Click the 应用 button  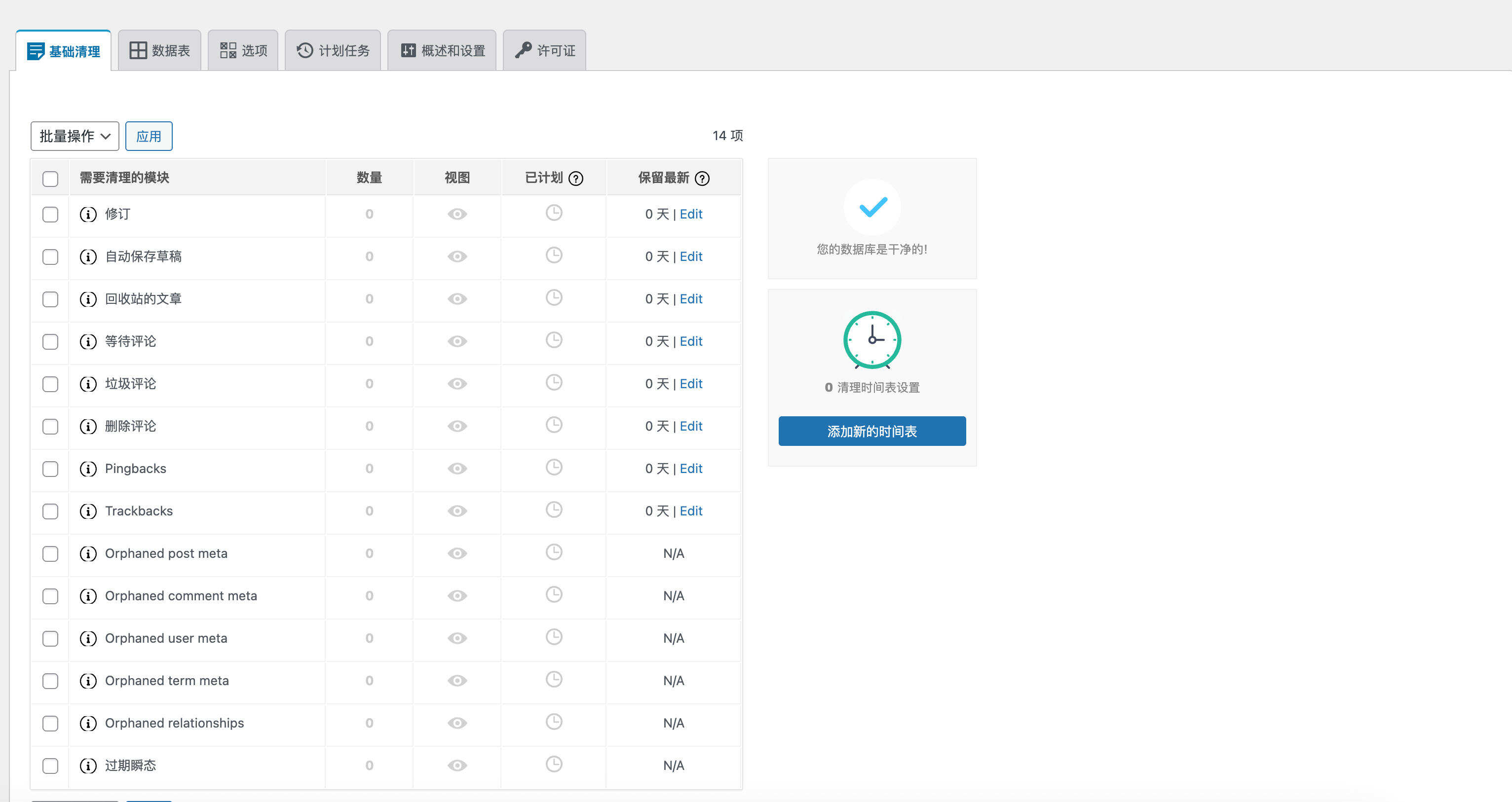tap(149, 136)
